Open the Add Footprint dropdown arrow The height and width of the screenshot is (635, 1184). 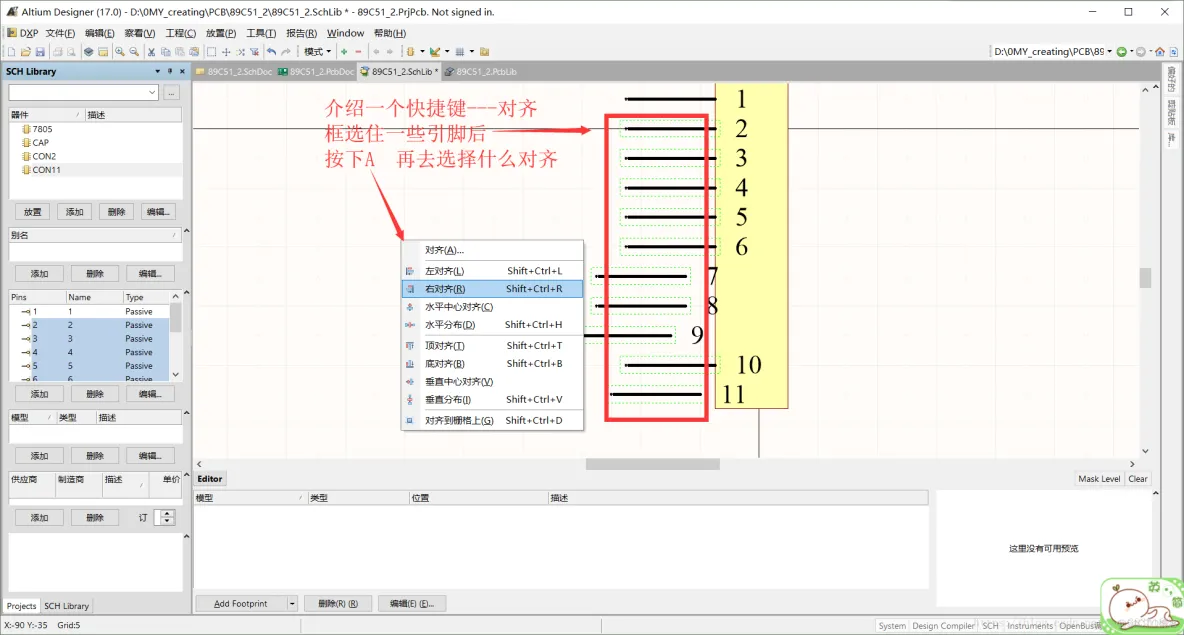pos(291,603)
